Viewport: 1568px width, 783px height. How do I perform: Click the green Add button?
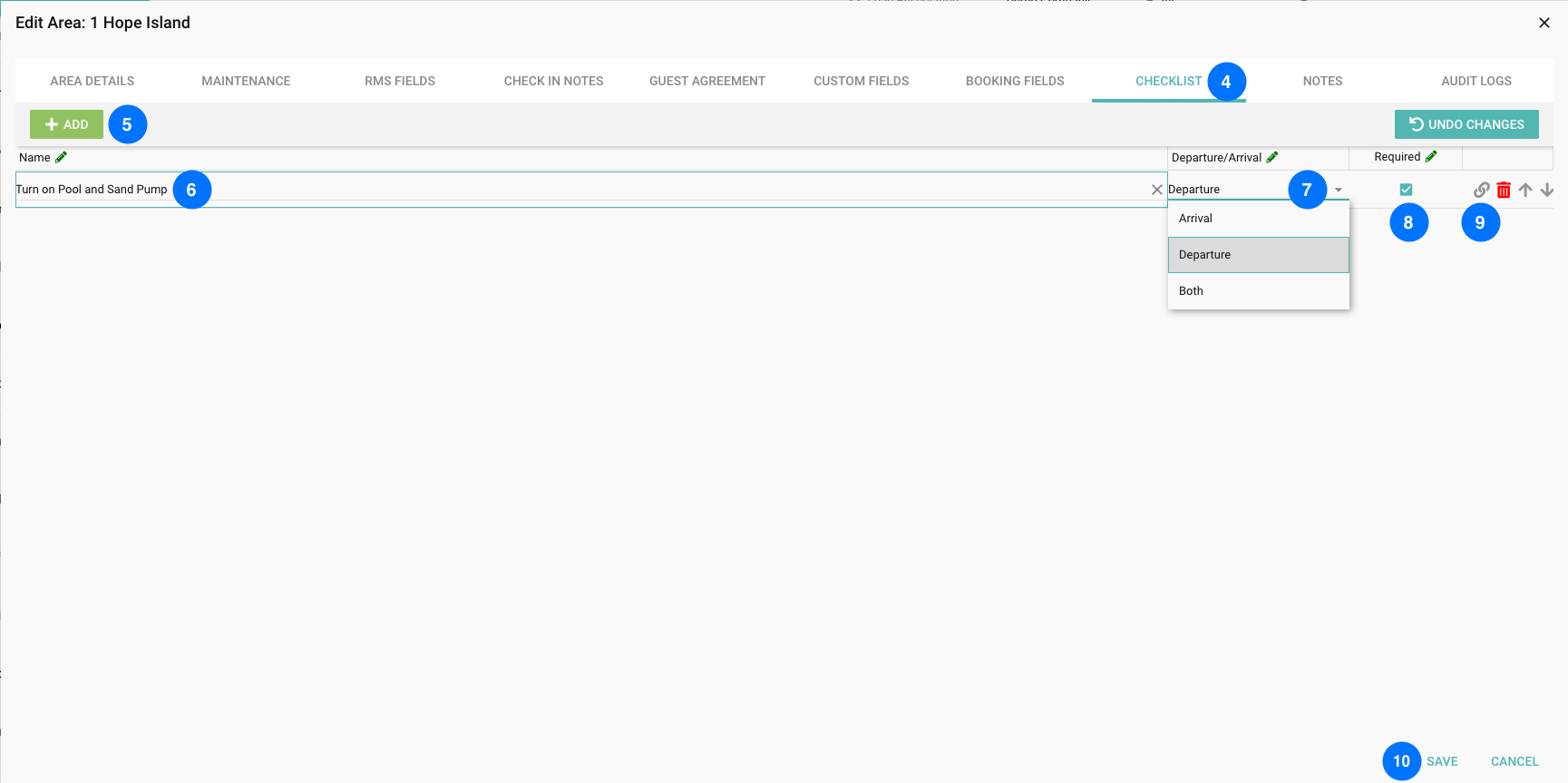point(66,124)
